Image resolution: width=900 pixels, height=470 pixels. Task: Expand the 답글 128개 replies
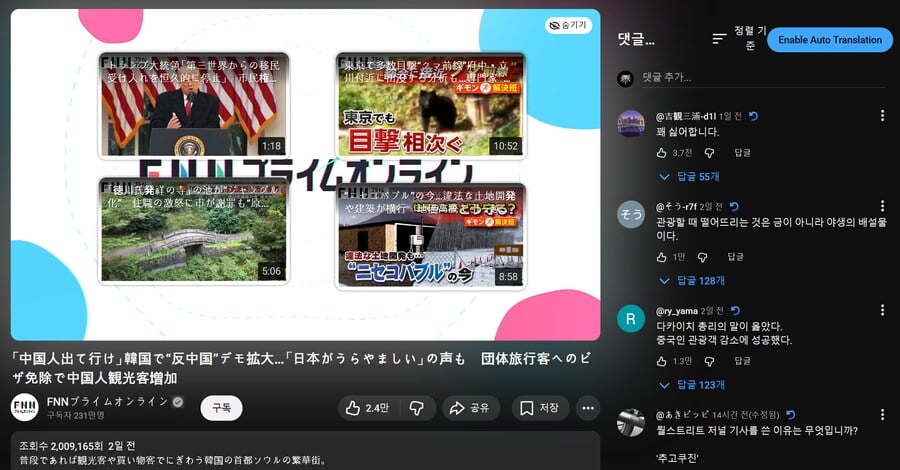click(692, 281)
